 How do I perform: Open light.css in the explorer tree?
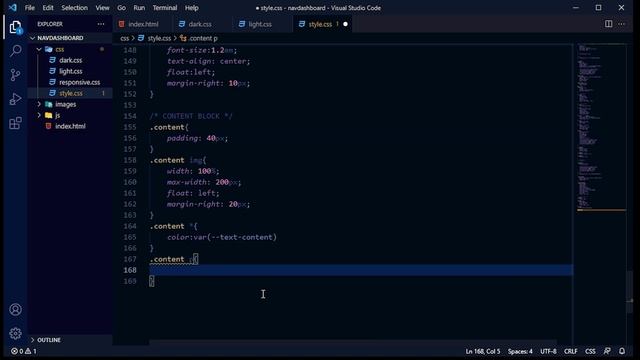tap(70, 71)
